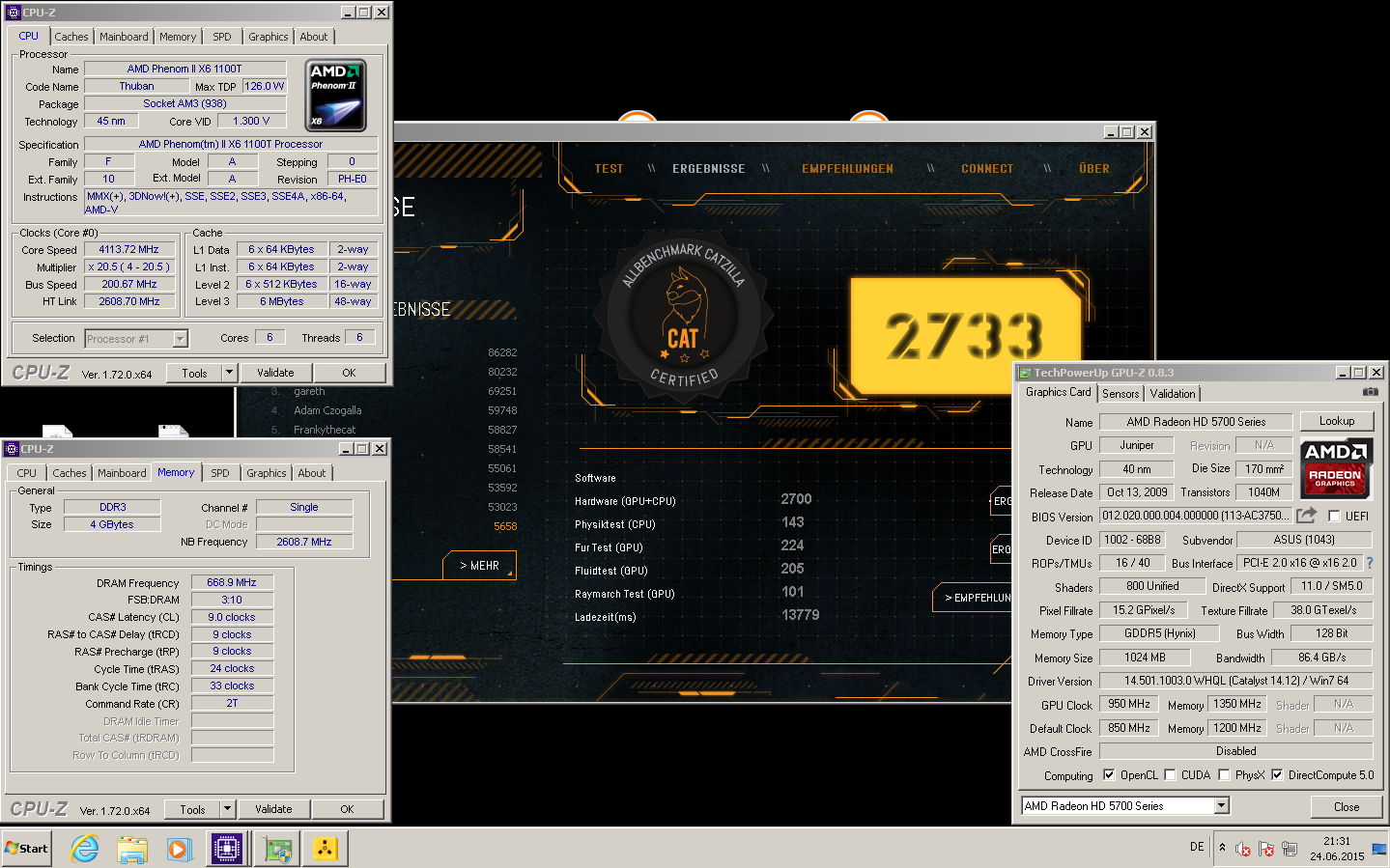
Task: Click the CPU Name field AMD Phenom II X6 1100T
Action: pyautogui.click(x=184, y=69)
